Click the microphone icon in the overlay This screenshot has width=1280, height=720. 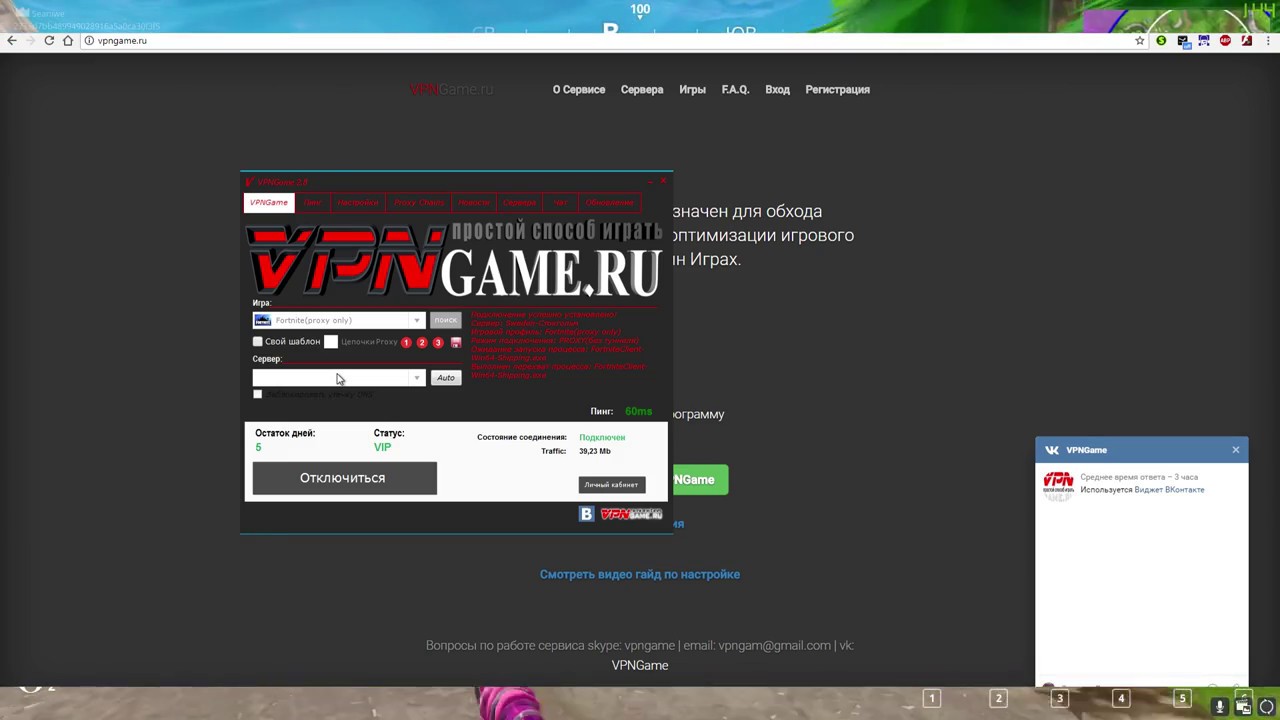coord(1220,706)
